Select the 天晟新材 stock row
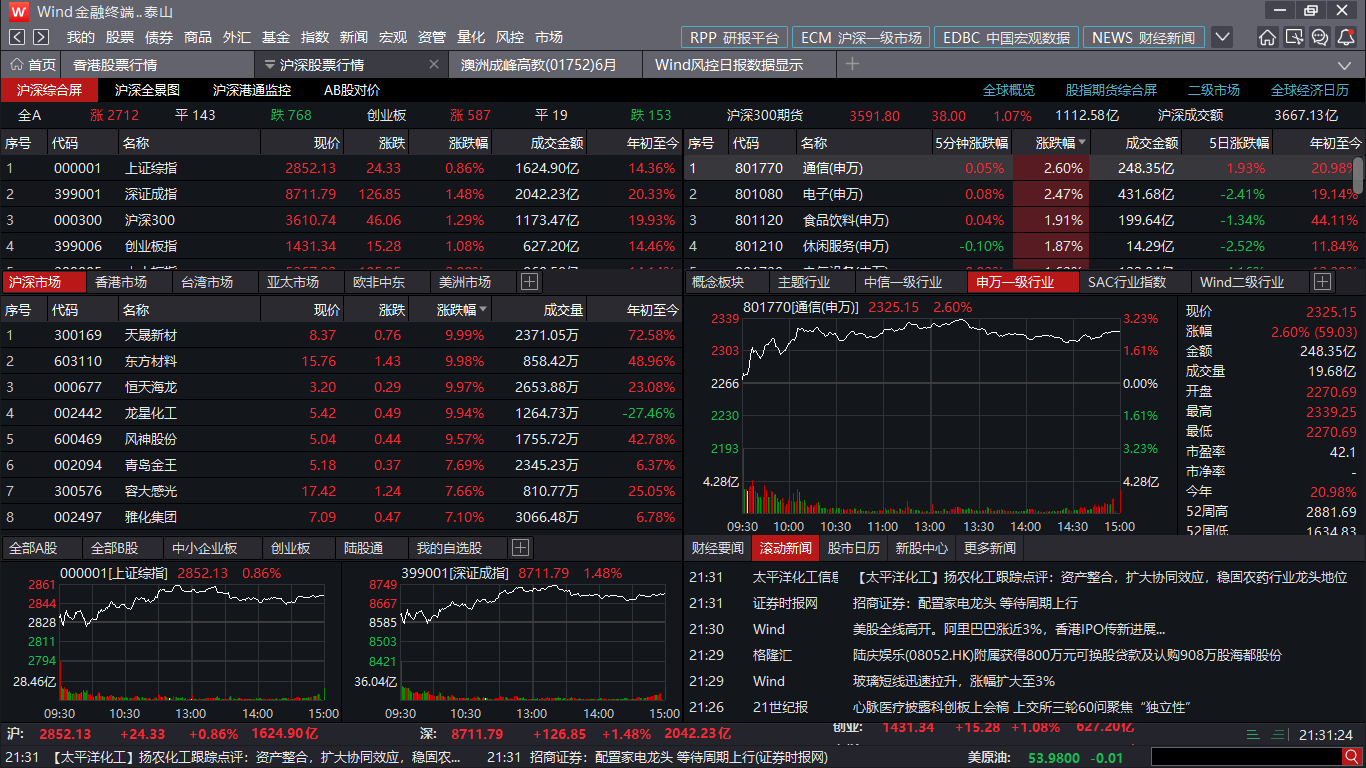1366x768 pixels. tap(341, 335)
